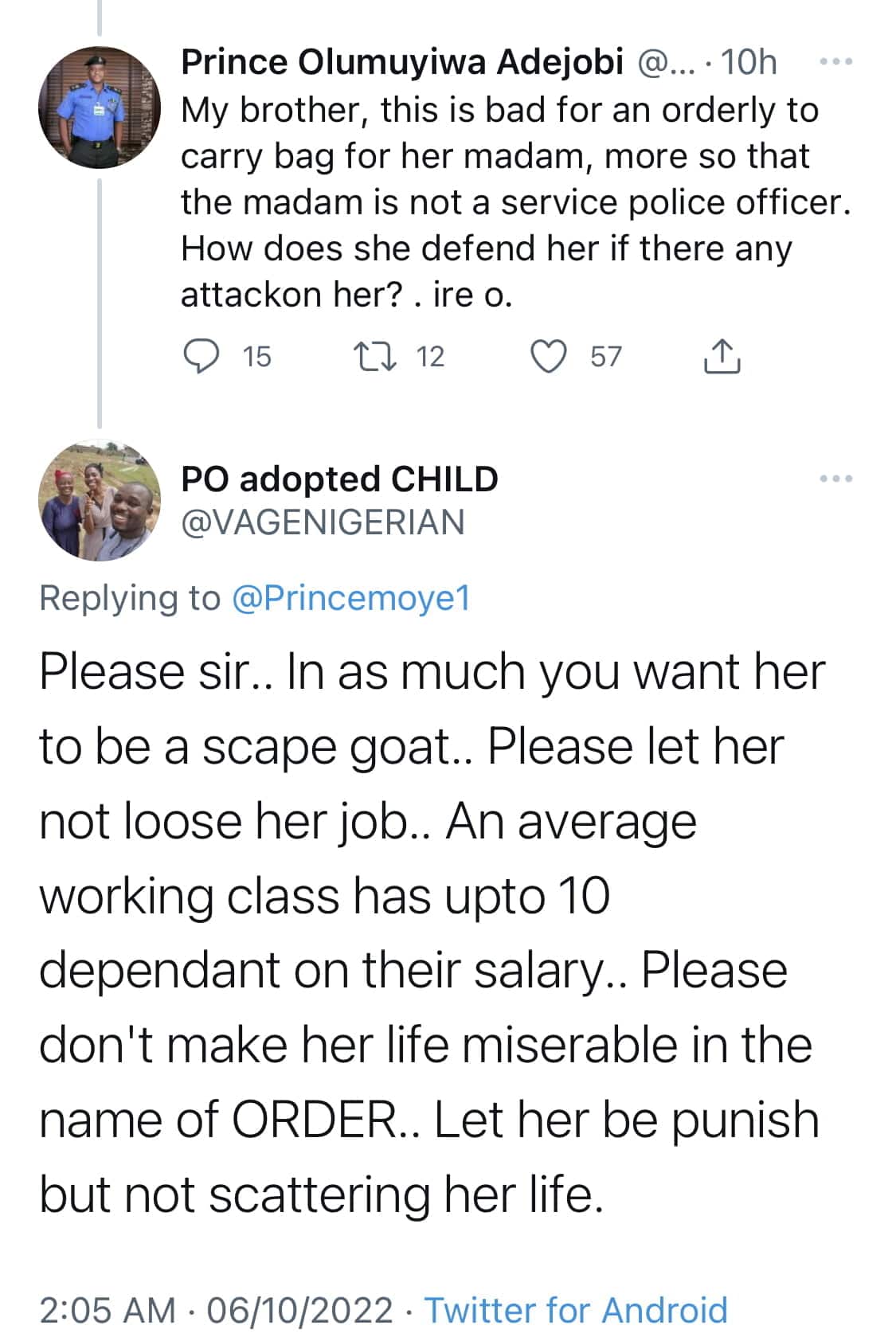Open more options on PO adopted CHILD's tweet

pos(836,479)
